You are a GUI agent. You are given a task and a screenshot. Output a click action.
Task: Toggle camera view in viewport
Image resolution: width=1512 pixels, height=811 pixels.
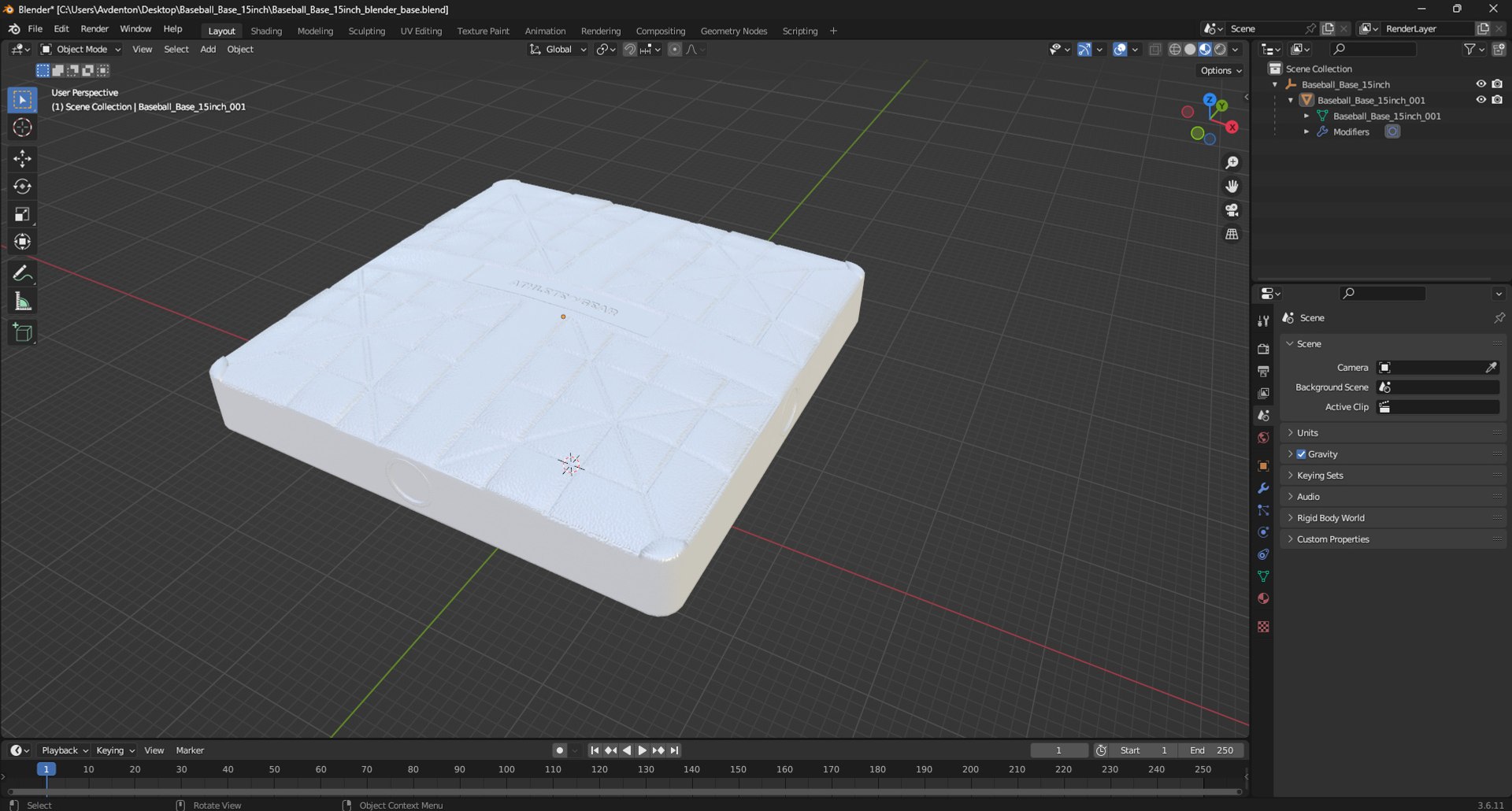click(x=1232, y=210)
